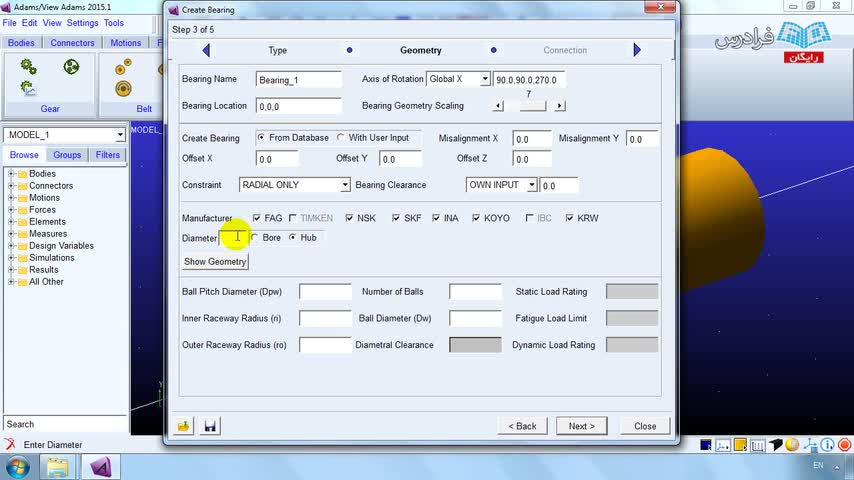
Task: Click the black perspective view icon
Action: 776,445
